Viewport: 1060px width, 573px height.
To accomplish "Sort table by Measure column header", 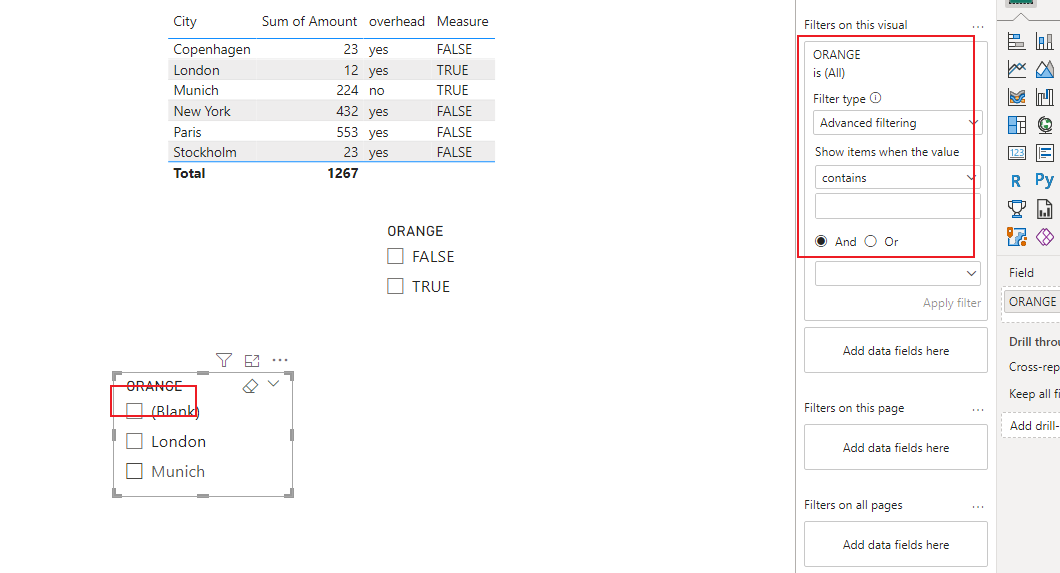I will 462,22.
